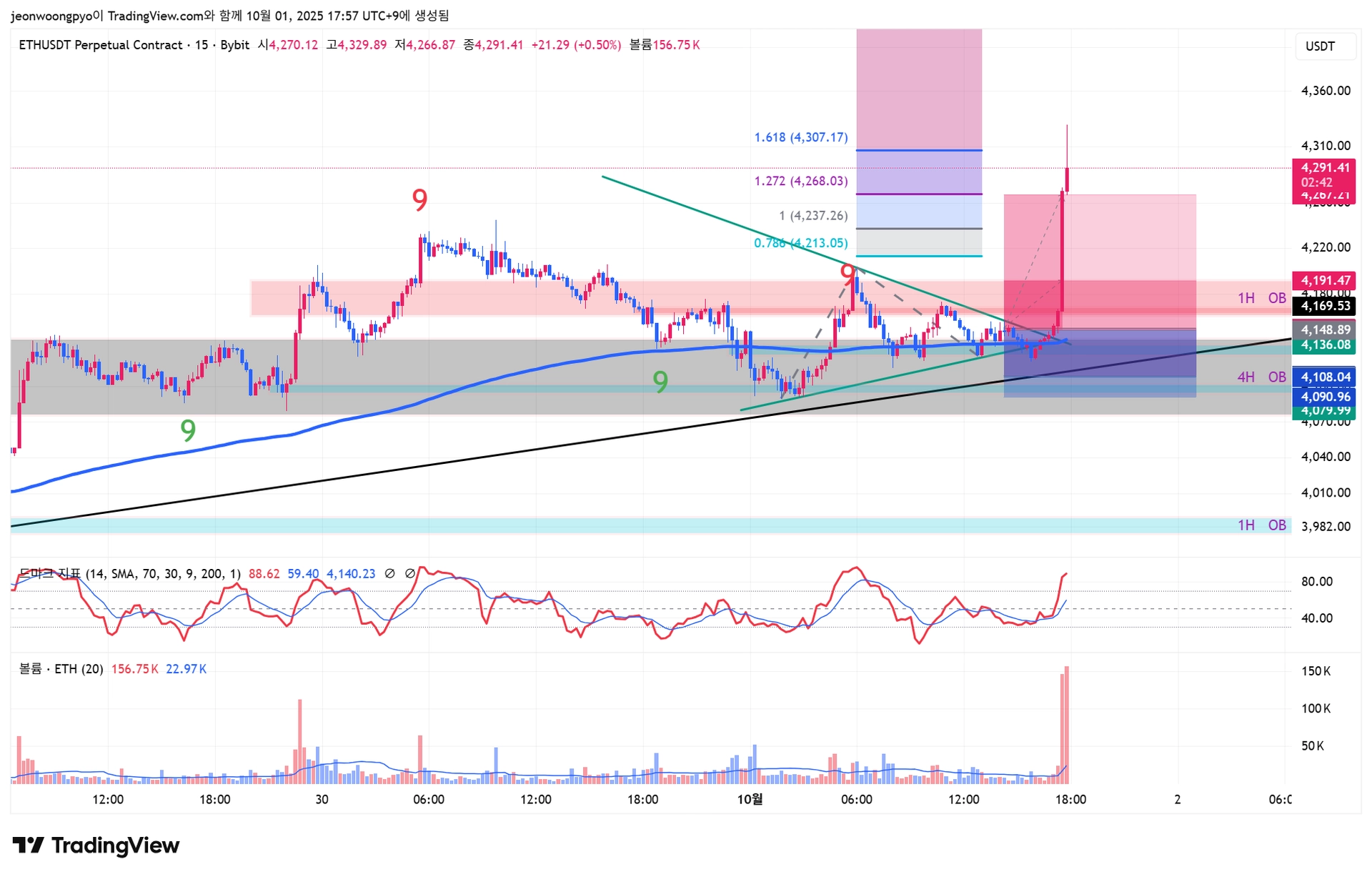
Task: Click the first ∅ symbol in the indicator legend
Action: click(389, 573)
